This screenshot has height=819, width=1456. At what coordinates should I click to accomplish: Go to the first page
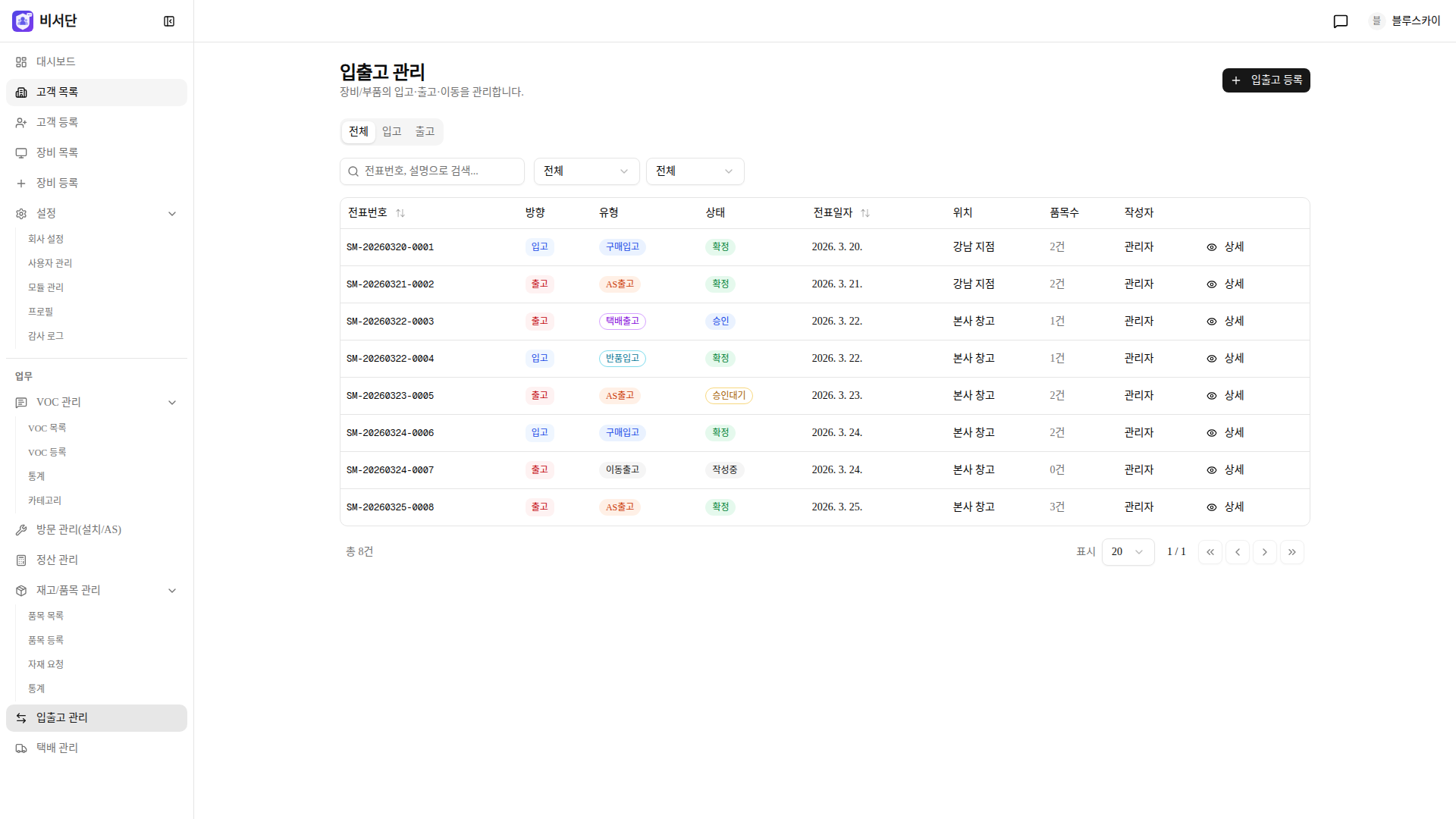click(1210, 552)
